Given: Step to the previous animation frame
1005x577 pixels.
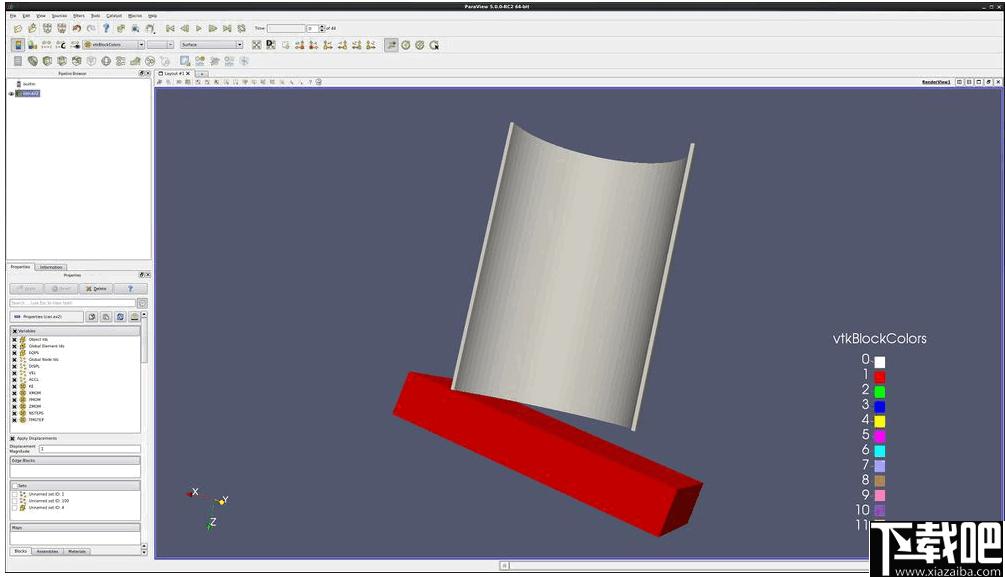Looking at the screenshot, I should (x=185, y=28).
